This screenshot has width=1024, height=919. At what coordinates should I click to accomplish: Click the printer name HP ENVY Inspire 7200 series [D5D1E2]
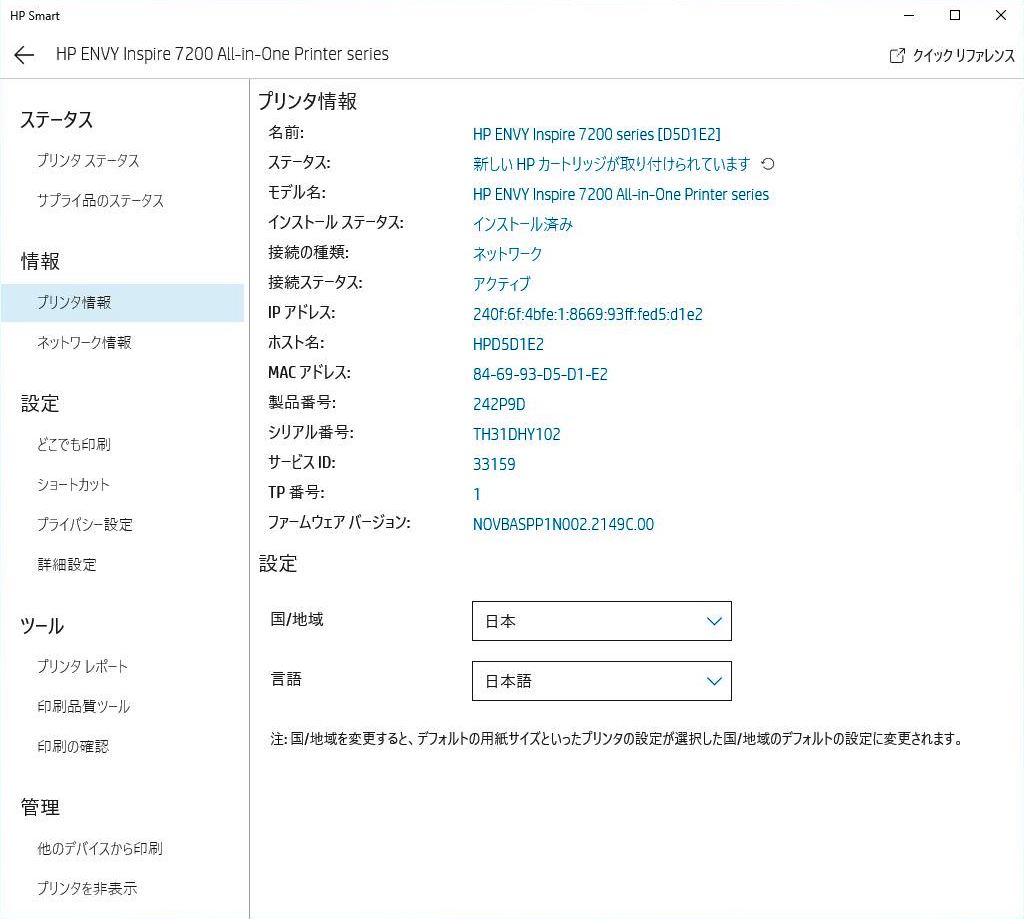coord(596,134)
